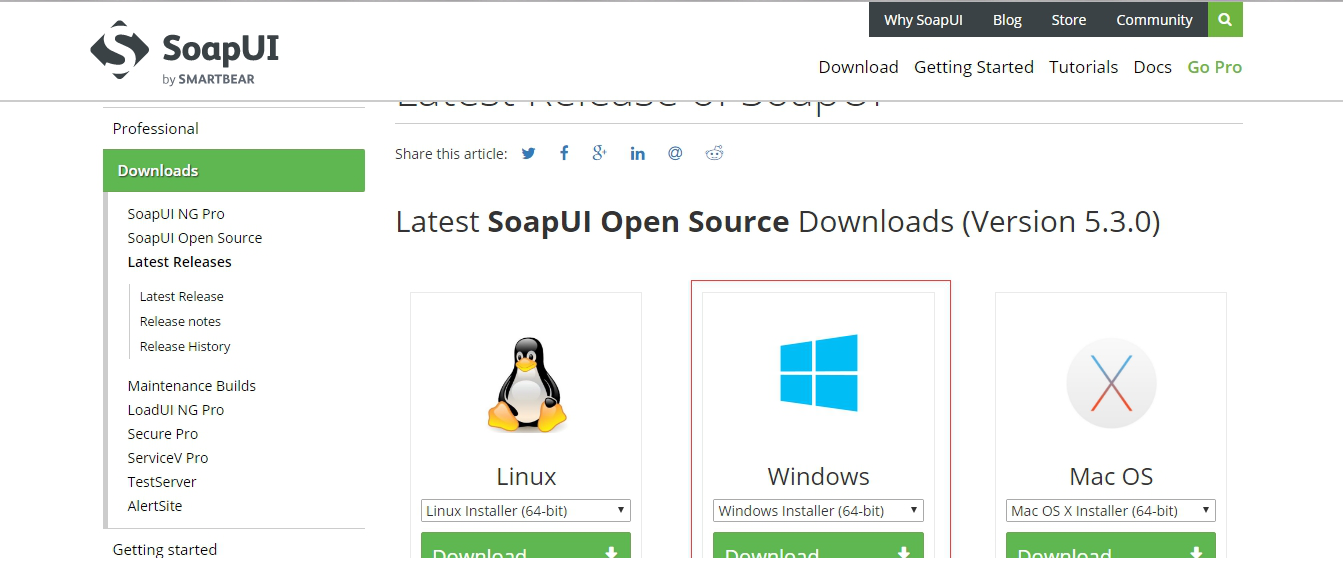The height and width of the screenshot is (580, 1343).
Task: Select Professional in the sidebar
Action: [155, 128]
